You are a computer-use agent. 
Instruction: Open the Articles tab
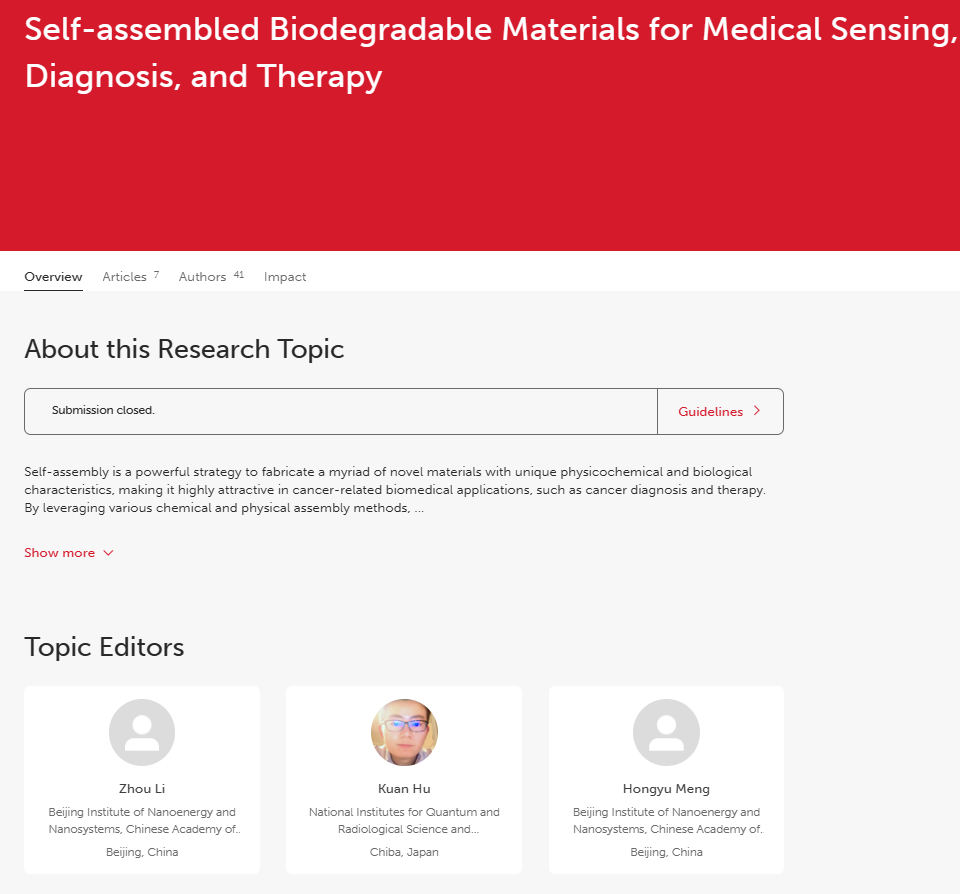pos(124,277)
